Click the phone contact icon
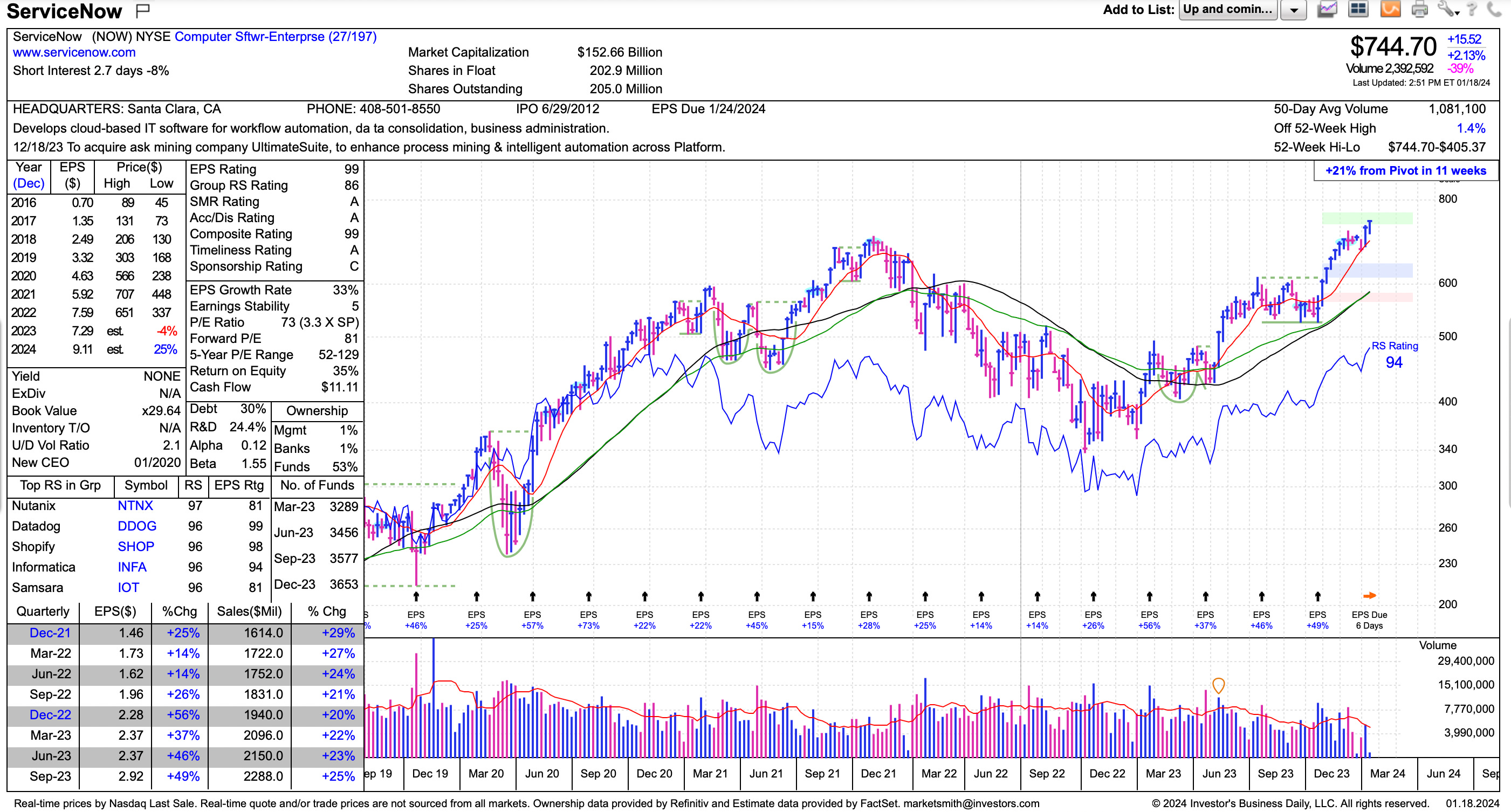The width and height of the screenshot is (1511, 812). (x=1494, y=9)
